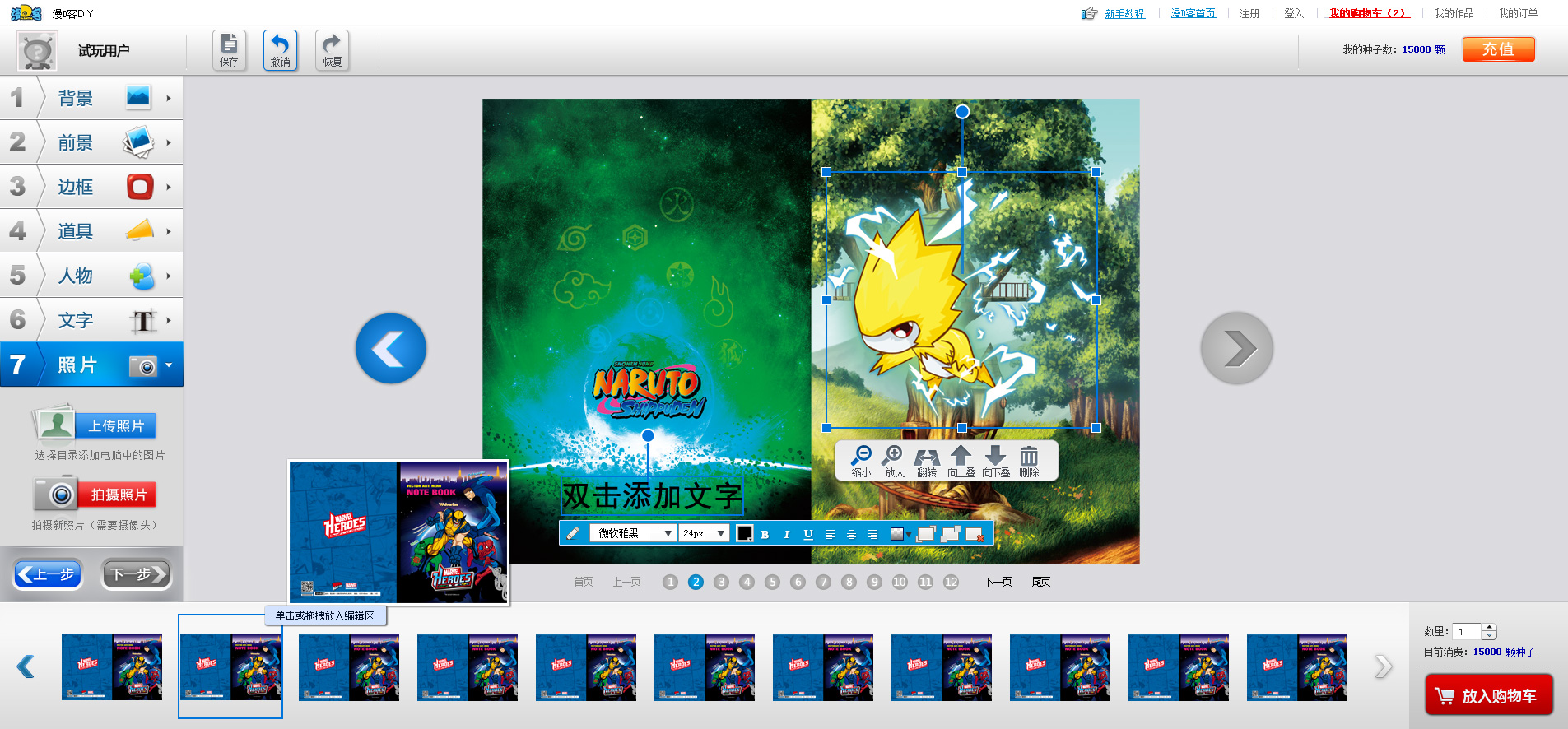
Task: Click the 恢复 redo icon
Action: [333, 50]
